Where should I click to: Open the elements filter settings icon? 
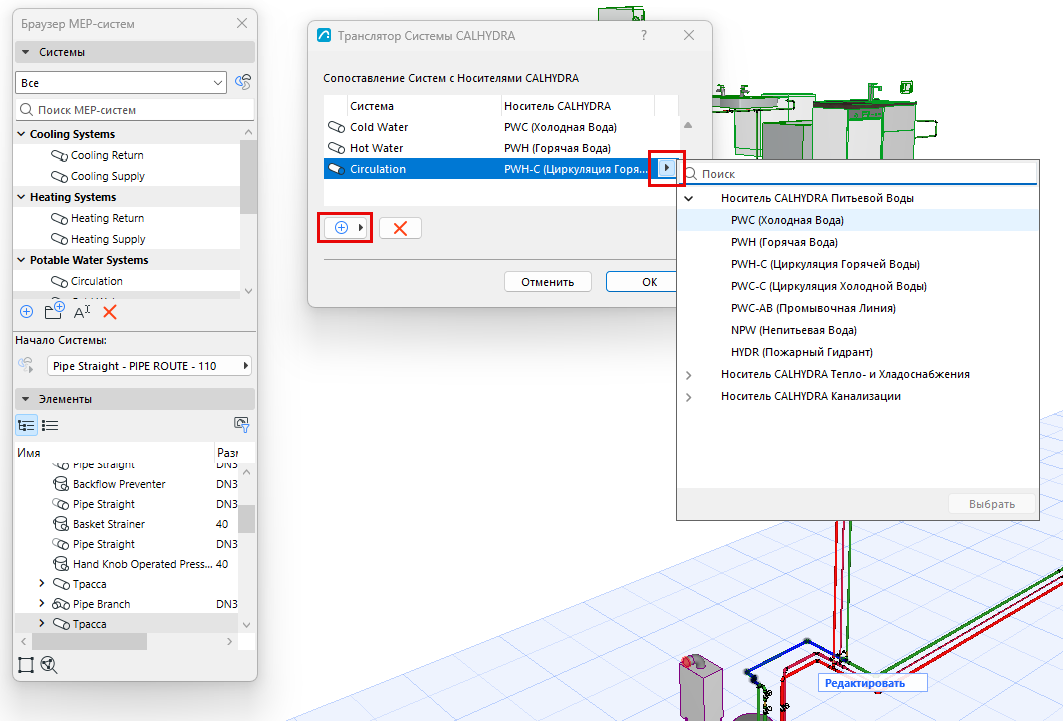pyautogui.click(x=241, y=425)
